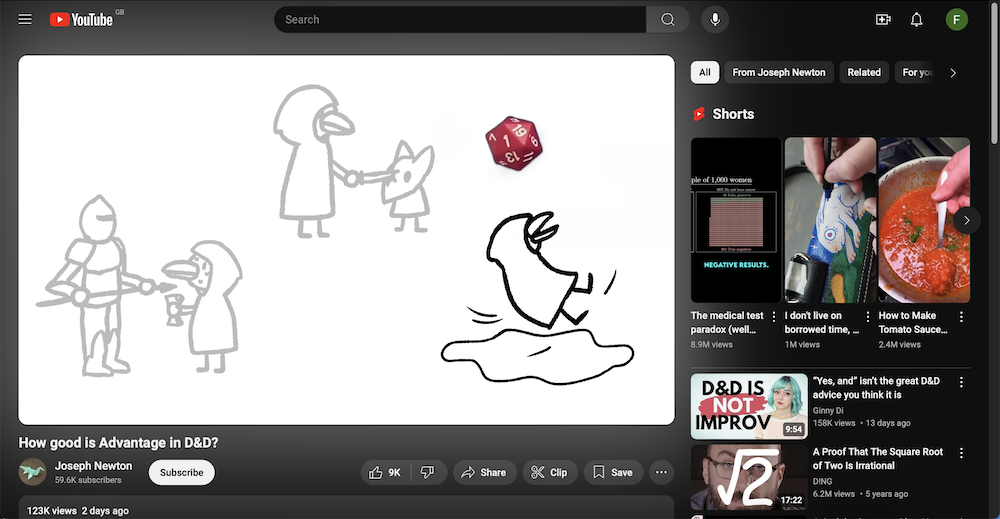This screenshot has height=519, width=1000.
Task: Click the YouTube logo home link
Action: coord(82,19)
